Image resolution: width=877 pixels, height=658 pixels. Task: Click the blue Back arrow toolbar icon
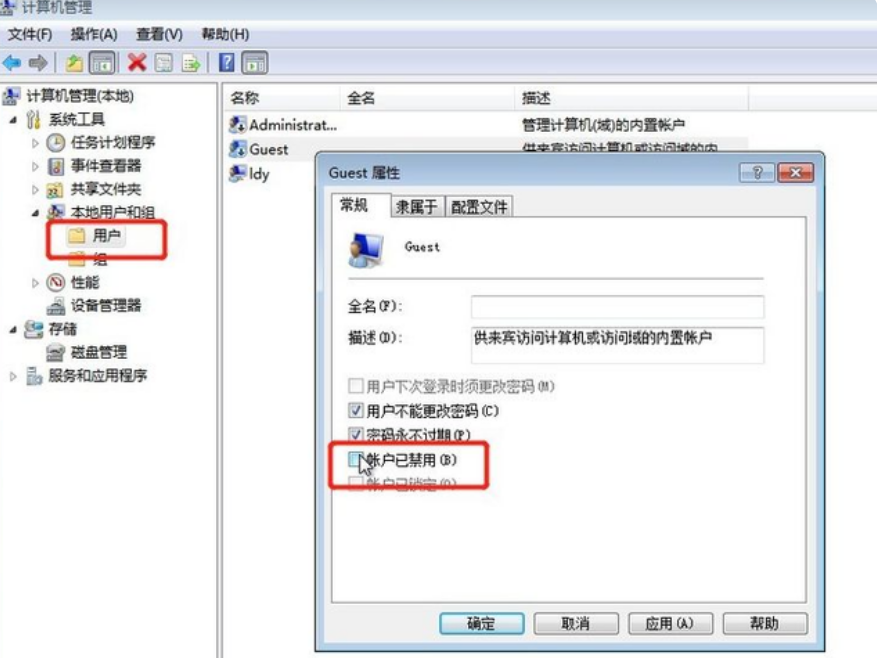(12, 63)
